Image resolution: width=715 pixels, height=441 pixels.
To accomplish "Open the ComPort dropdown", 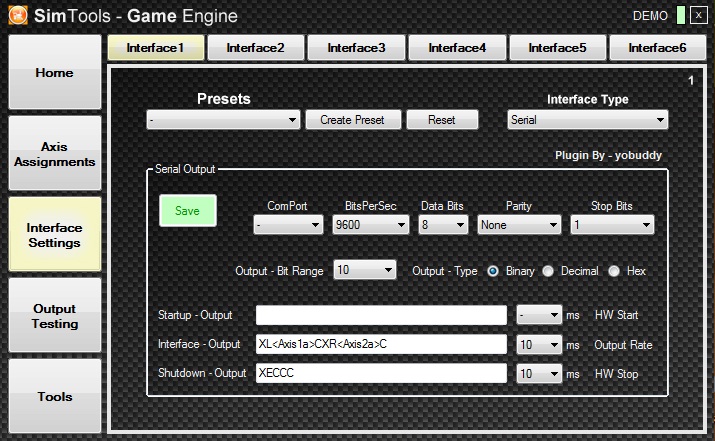I will 287,226.
